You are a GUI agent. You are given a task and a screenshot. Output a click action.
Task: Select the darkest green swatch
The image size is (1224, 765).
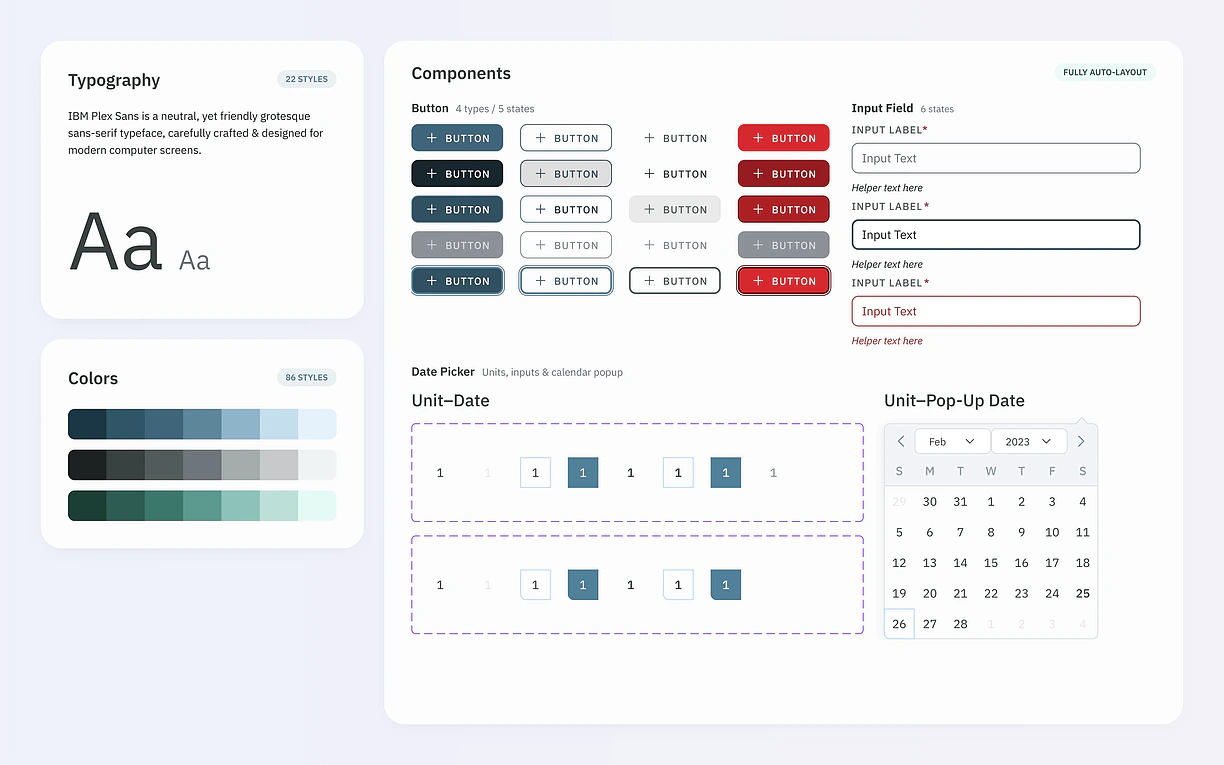pos(87,506)
